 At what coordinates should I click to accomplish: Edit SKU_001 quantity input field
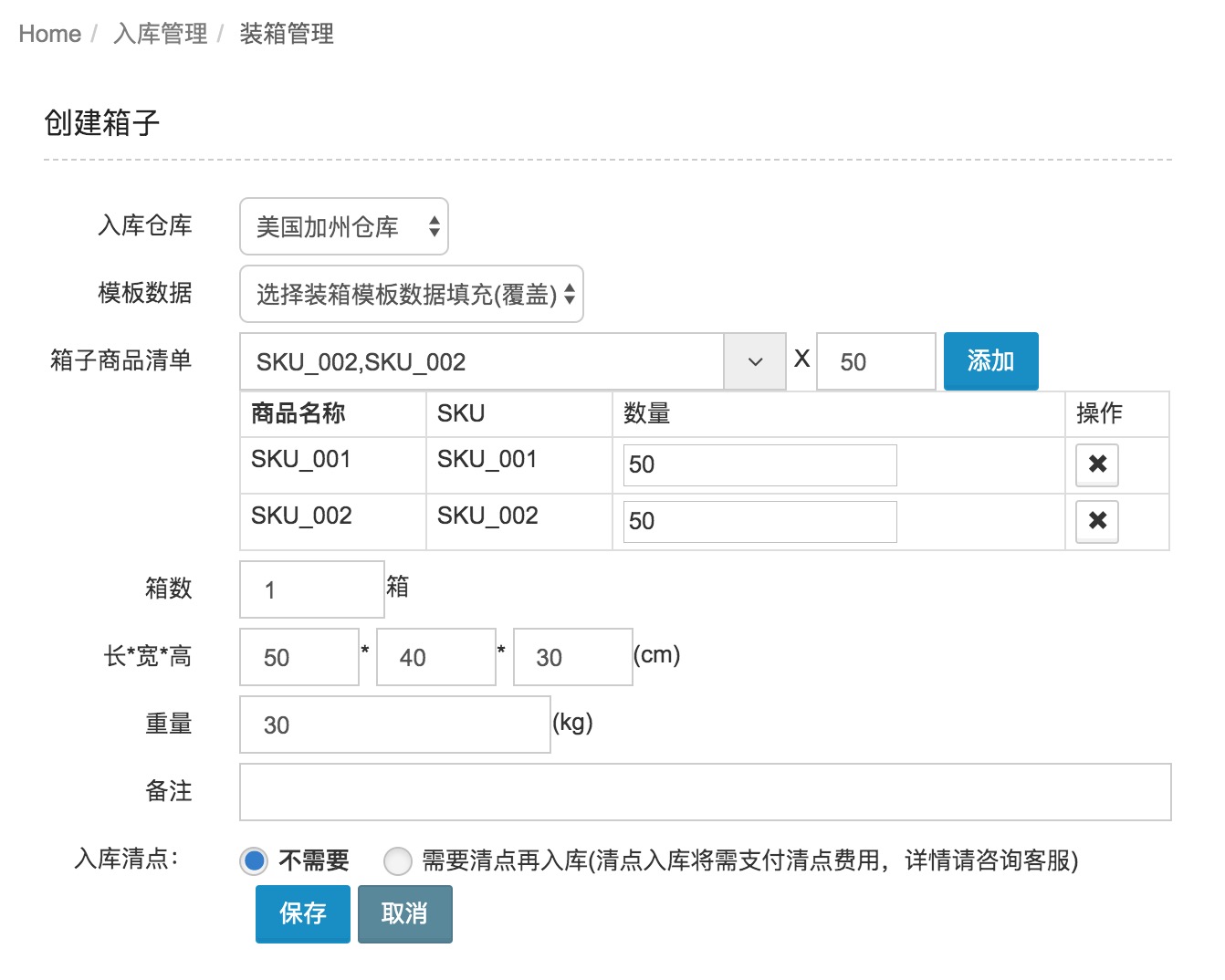click(759, 465)
